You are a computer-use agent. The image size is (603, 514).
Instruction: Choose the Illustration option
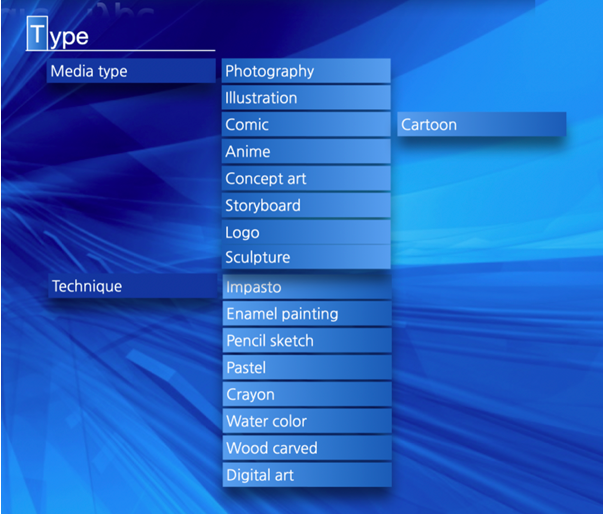(306, 98)
